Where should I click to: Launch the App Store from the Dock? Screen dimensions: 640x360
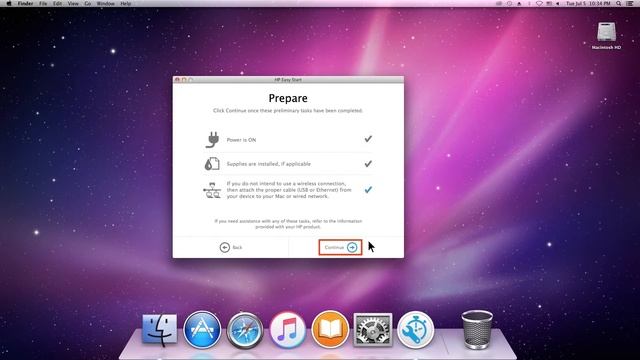click(x=202, y=329)
